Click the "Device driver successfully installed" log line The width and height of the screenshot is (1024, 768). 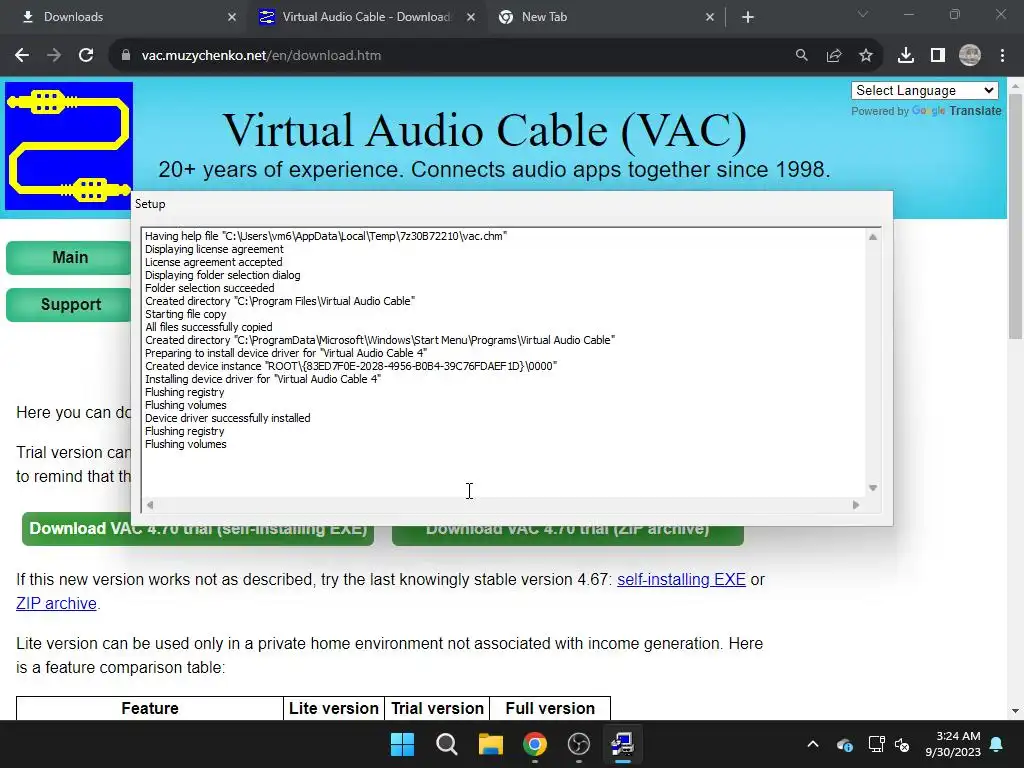coord(228,418)
